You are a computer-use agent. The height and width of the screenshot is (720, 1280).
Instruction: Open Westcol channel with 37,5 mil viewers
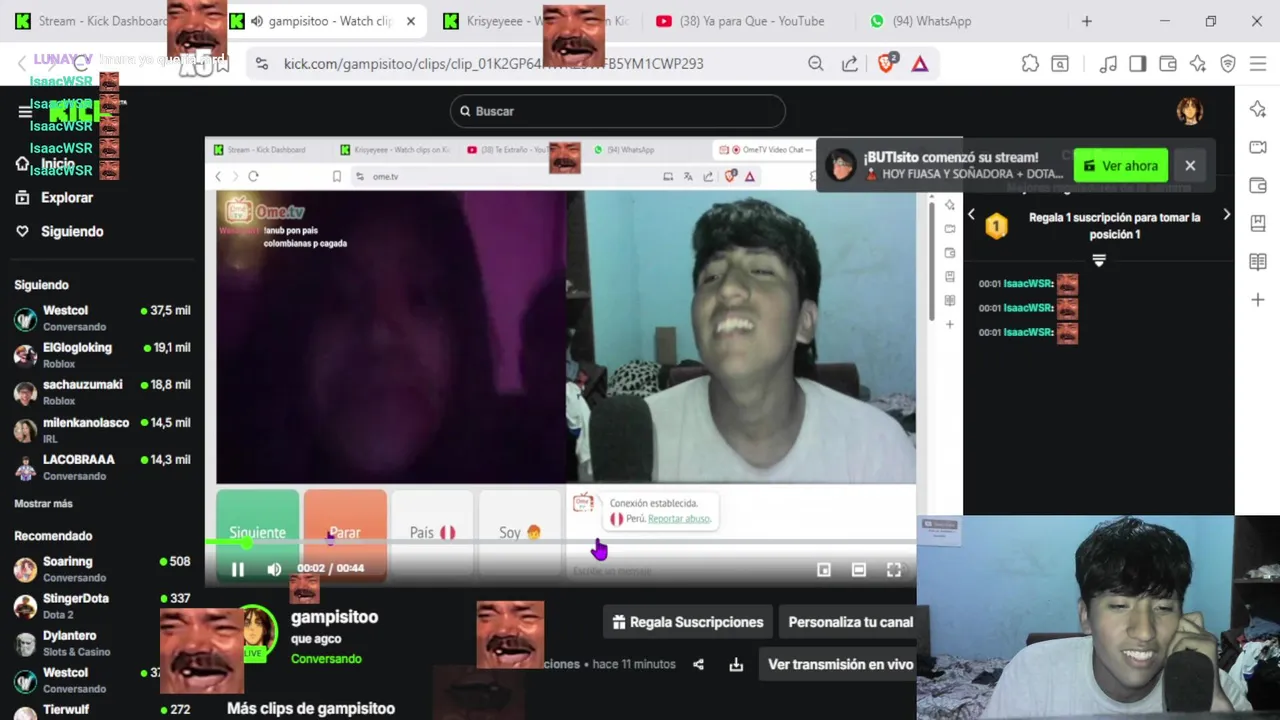[101, 318]
